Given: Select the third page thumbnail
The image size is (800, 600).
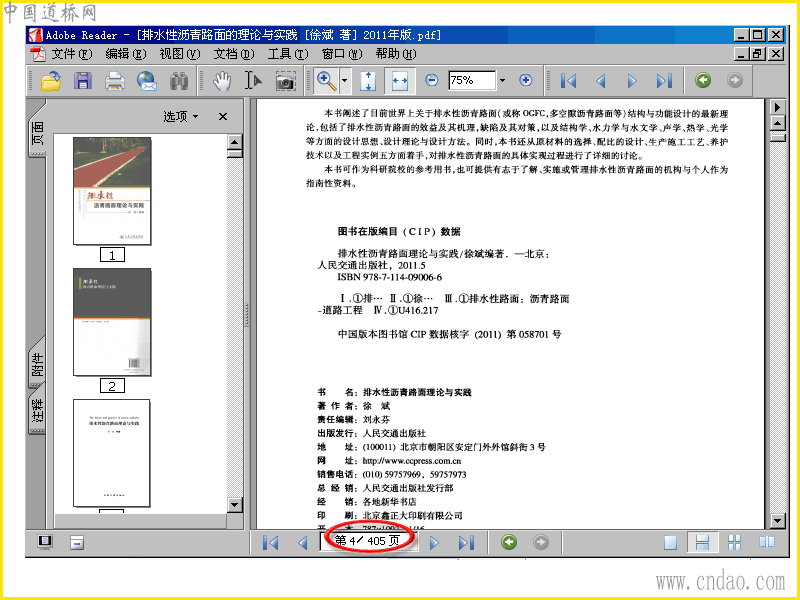Looking at the screenshot, I should point(112,453).
